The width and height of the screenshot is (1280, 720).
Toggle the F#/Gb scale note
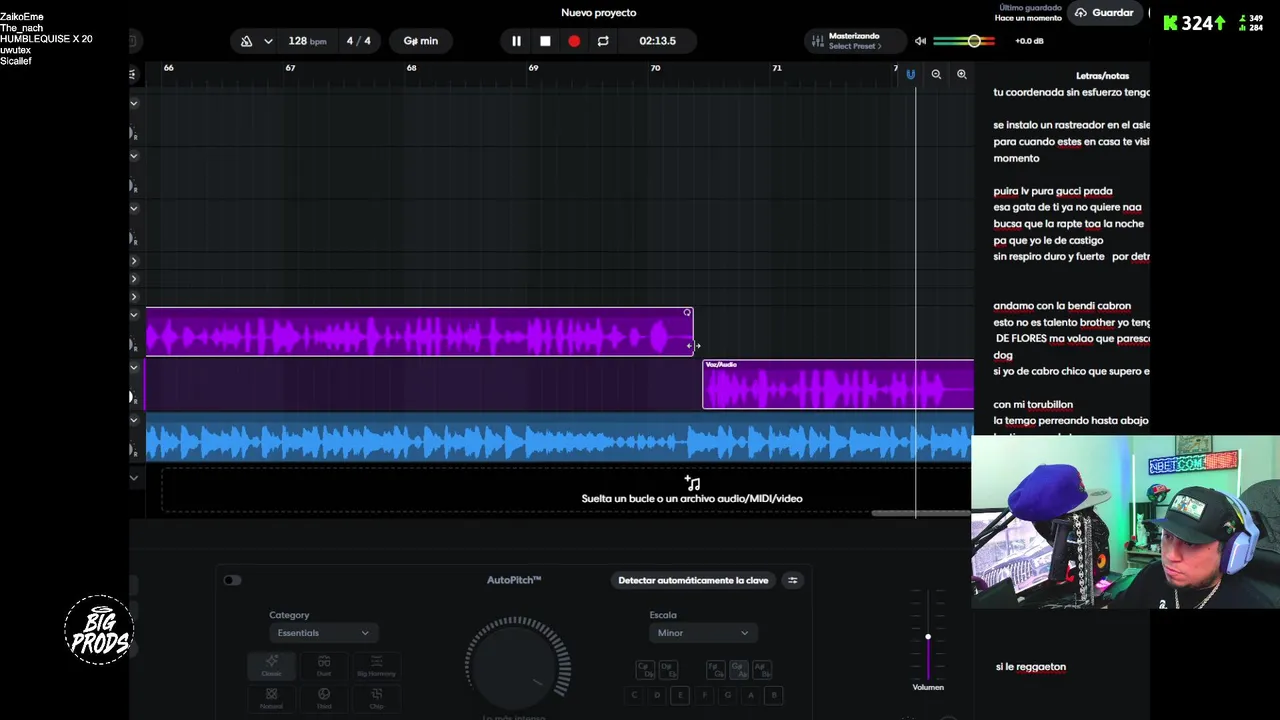715,670
